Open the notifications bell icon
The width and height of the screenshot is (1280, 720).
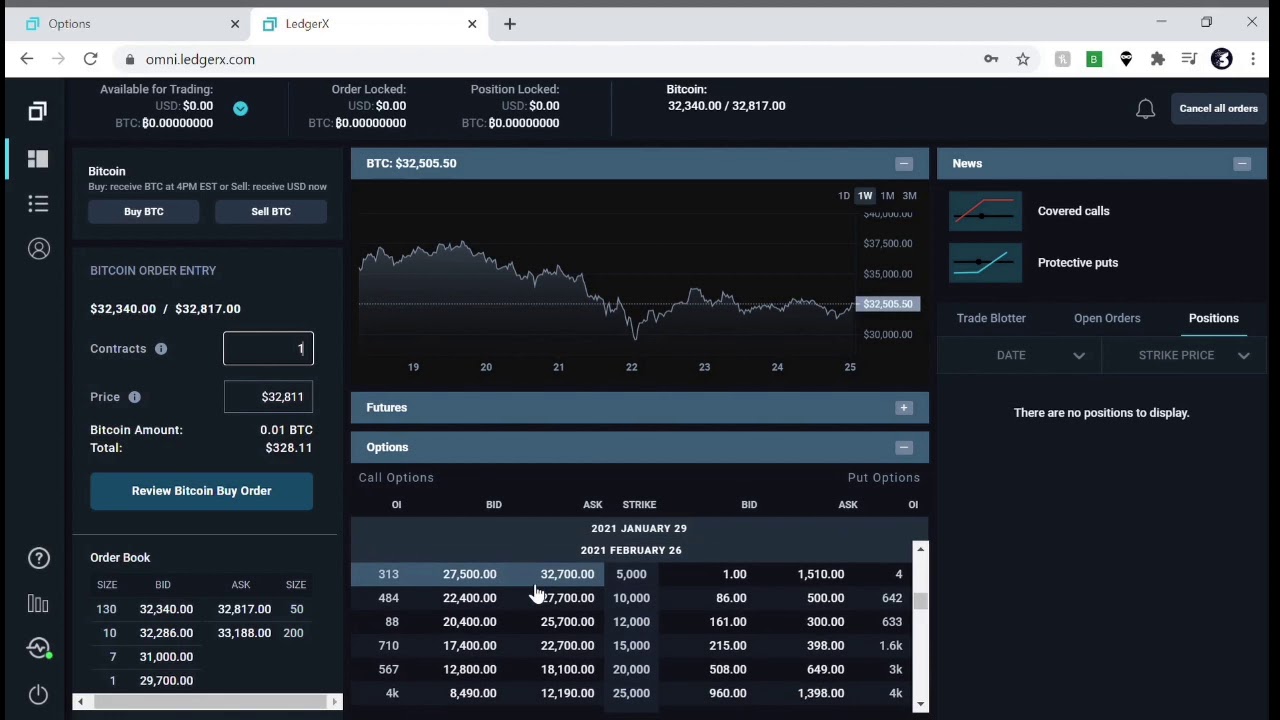tap(1145, 109)
